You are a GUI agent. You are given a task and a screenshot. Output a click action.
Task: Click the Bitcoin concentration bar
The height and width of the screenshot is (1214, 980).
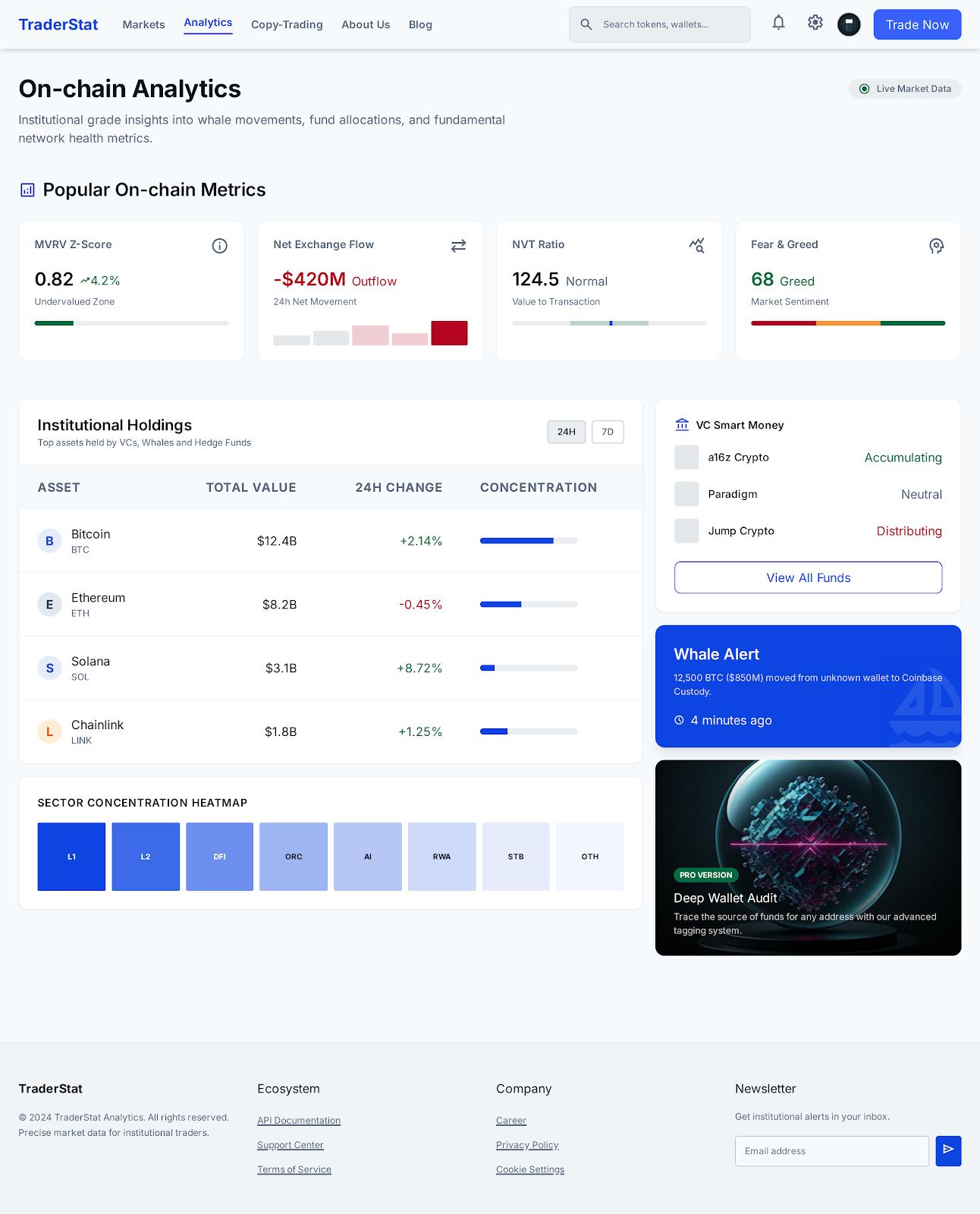[x=529, y=541]
